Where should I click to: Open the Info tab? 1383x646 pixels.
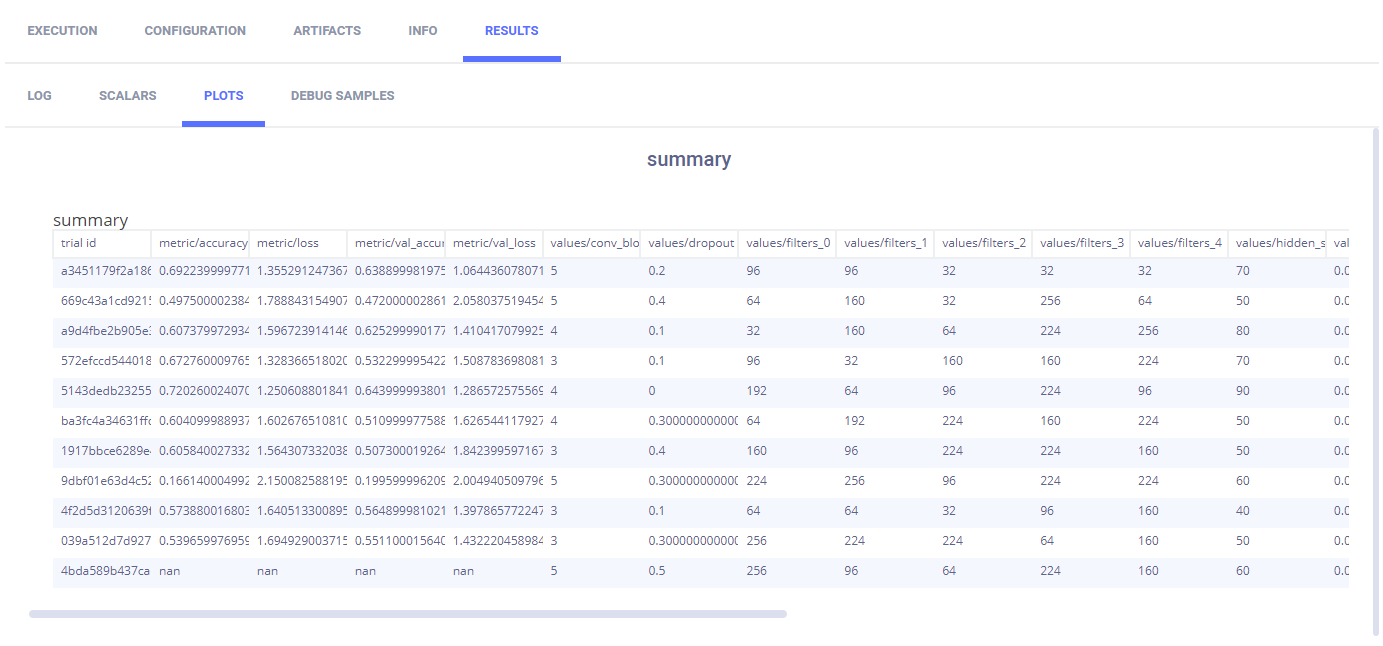coord(423,31)
